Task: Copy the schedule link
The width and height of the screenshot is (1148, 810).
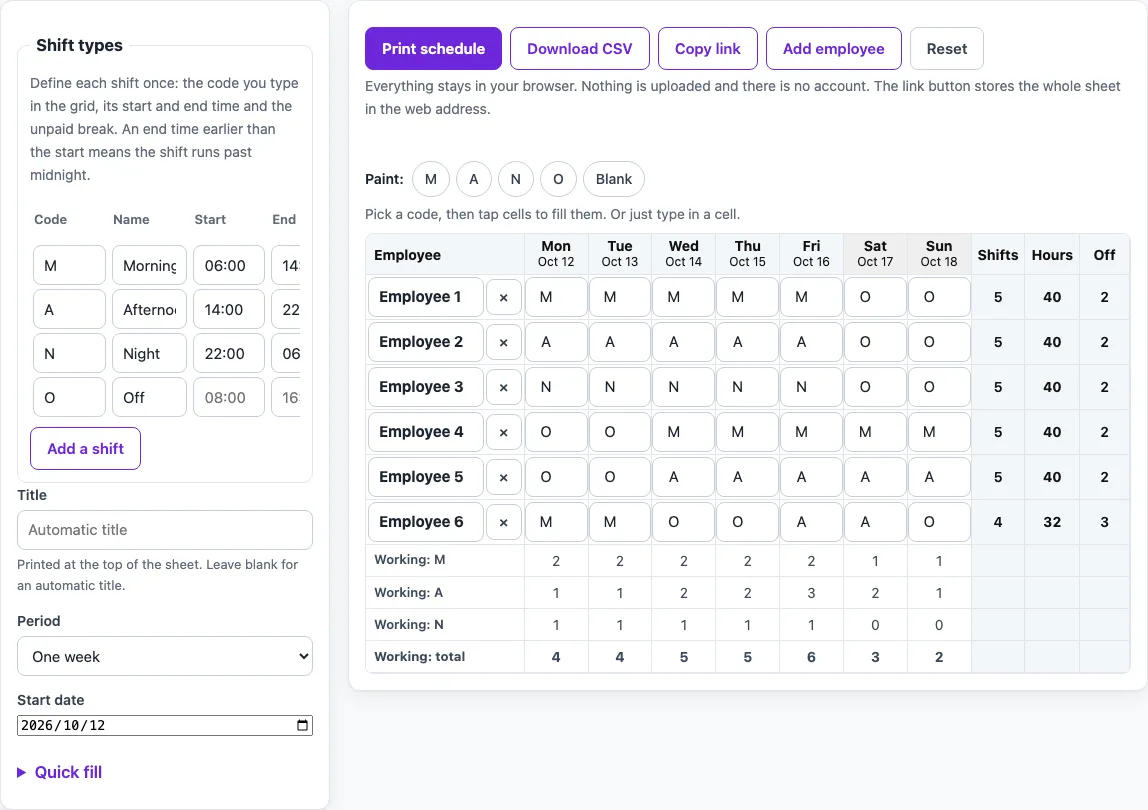Action: [707, 48]
